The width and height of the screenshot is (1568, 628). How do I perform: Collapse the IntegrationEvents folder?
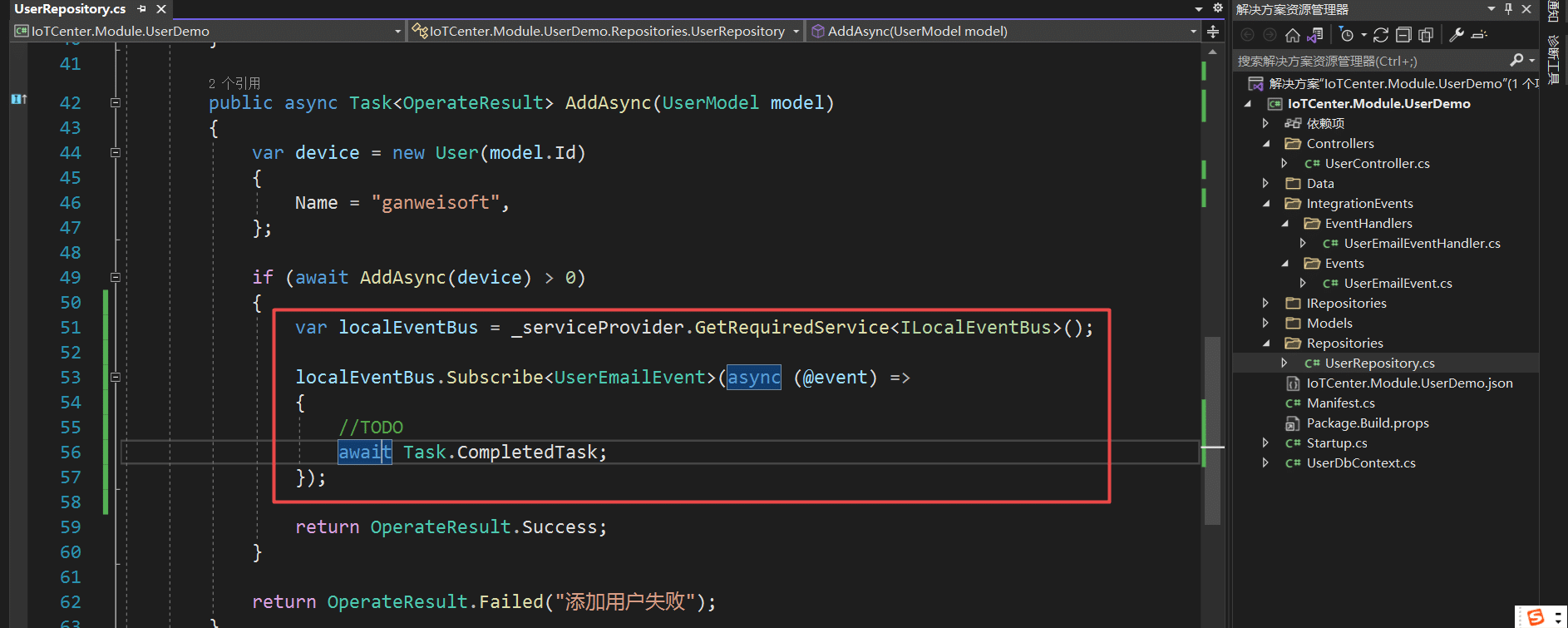1266,204
